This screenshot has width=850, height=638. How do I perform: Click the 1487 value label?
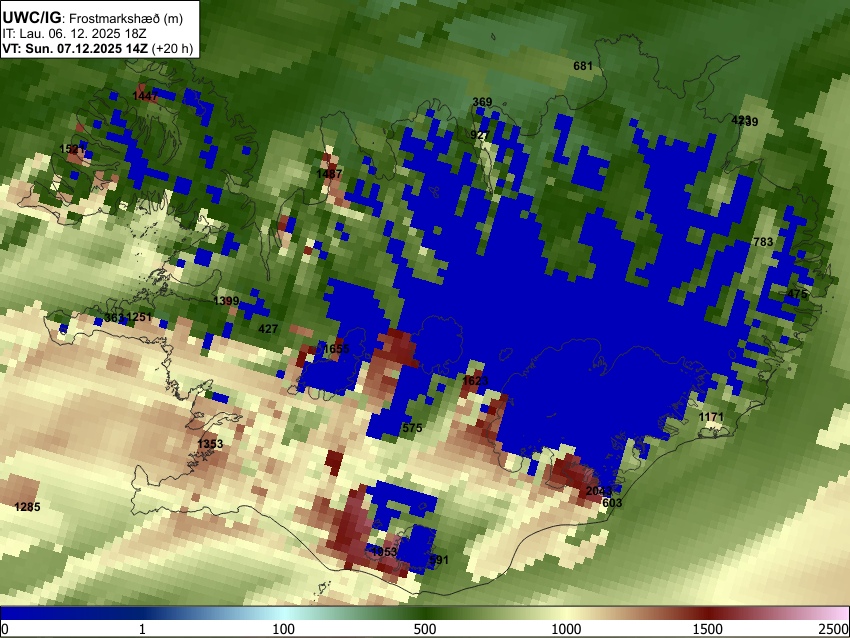click(329, 174)
